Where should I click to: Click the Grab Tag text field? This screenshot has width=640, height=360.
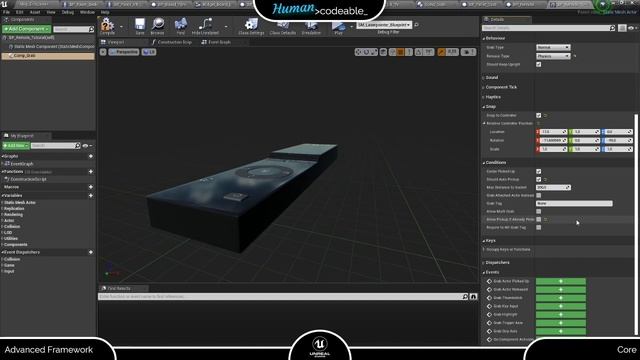point(574,203)
